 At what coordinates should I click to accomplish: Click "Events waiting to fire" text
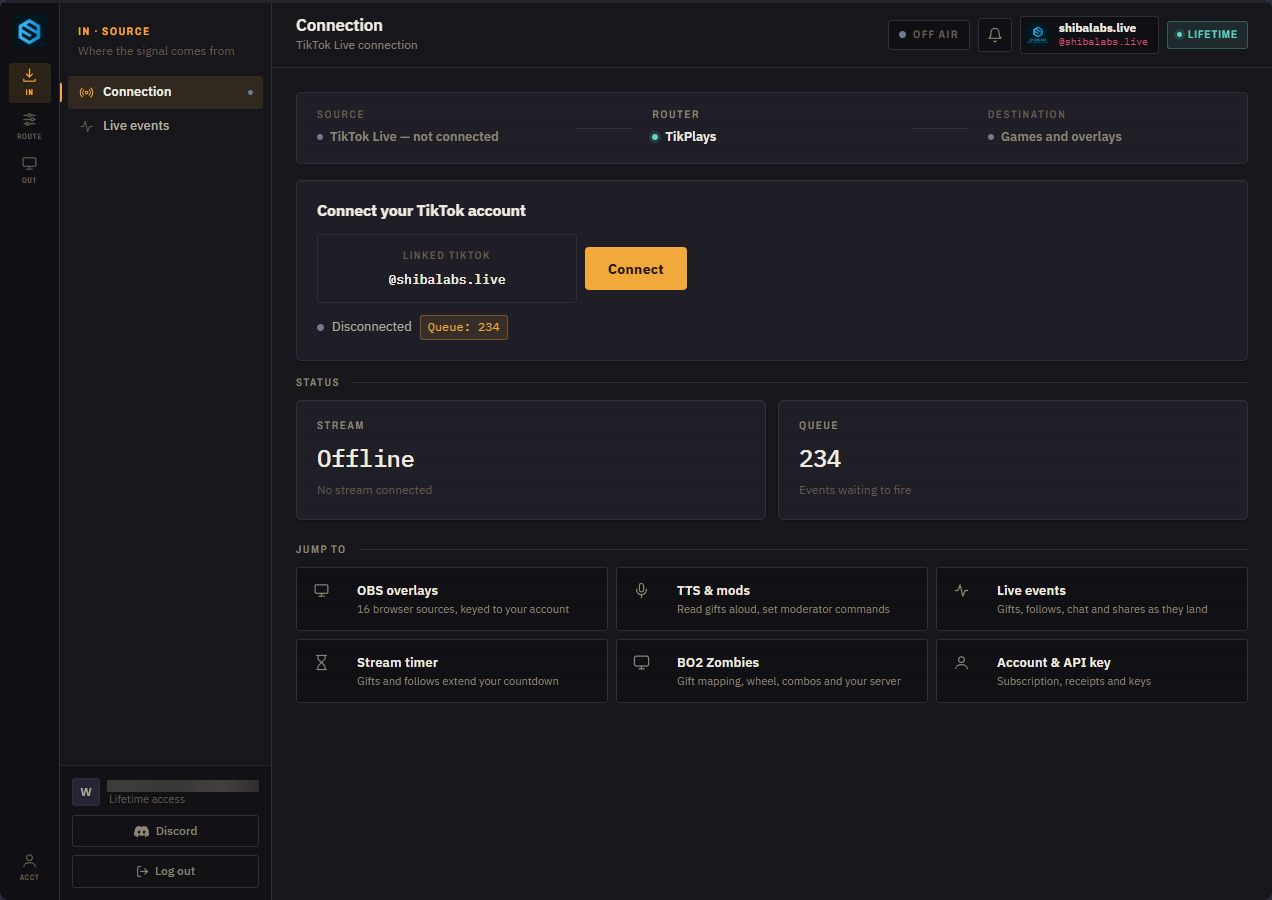point(855,490)
